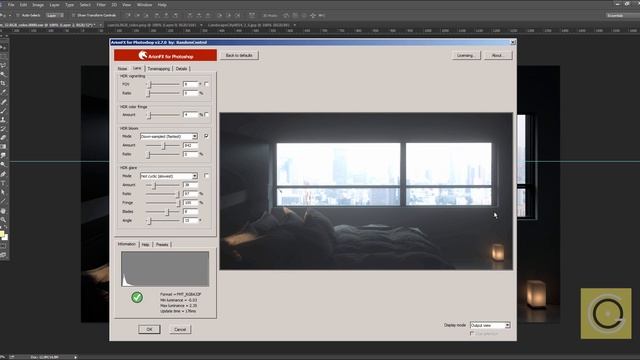Viewport: 640px width, 360px height.
Task: Click the HDR glare Blades slider
Action: (163, 211)
